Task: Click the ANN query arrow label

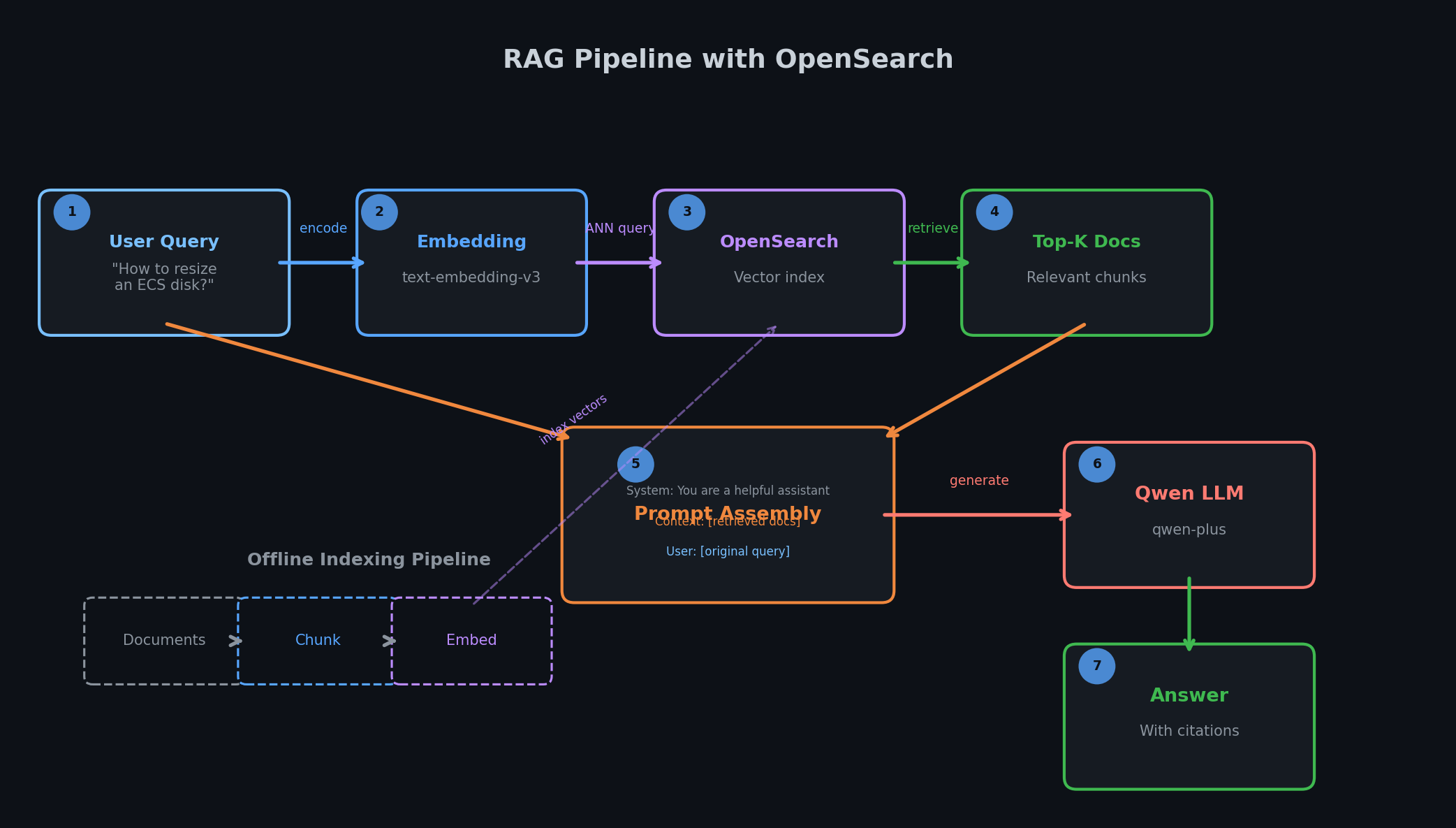Action: coord(620,228)
